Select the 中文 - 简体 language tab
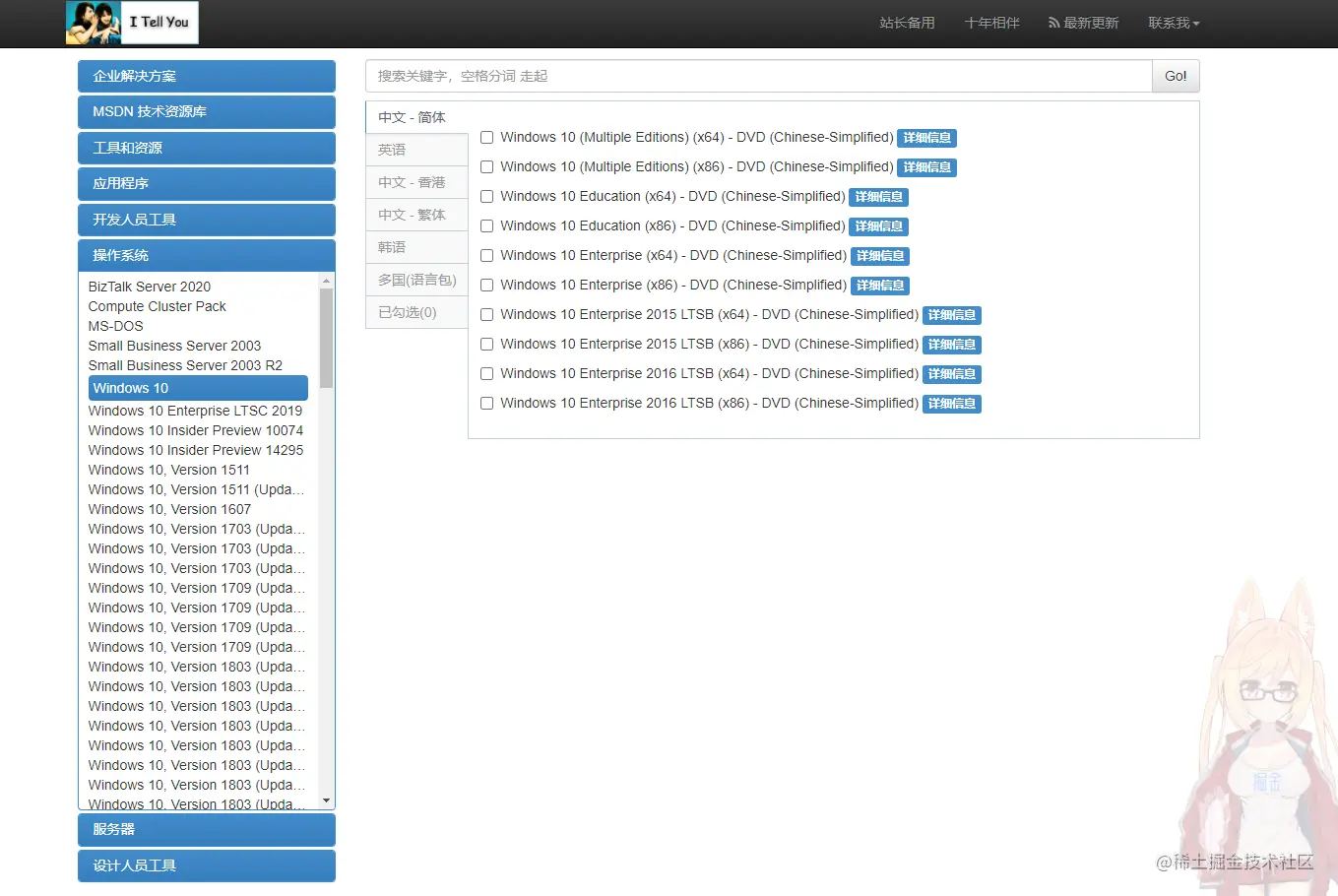This screenshot has width=1338, height=896. click(x=416, y=117)
